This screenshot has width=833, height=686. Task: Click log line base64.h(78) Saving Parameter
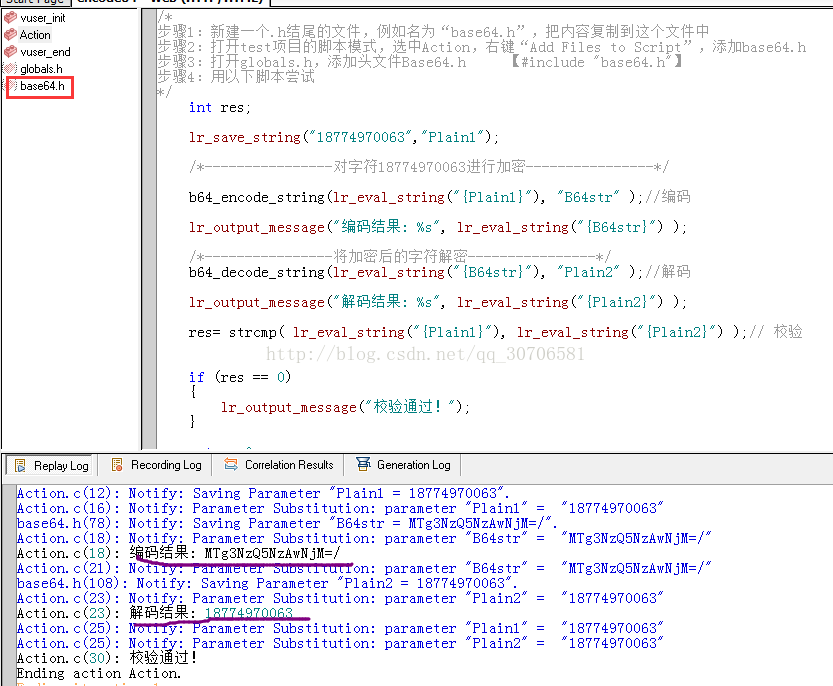287,524
